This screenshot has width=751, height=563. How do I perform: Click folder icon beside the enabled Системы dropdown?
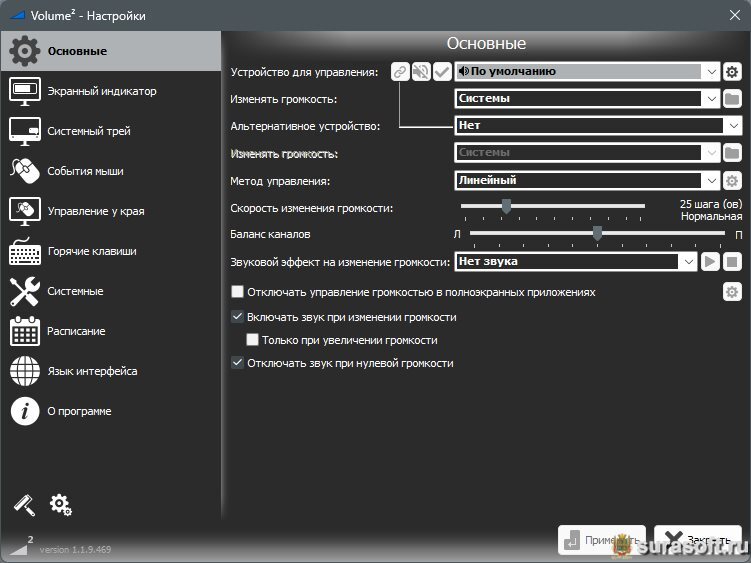tap(732, 99)
